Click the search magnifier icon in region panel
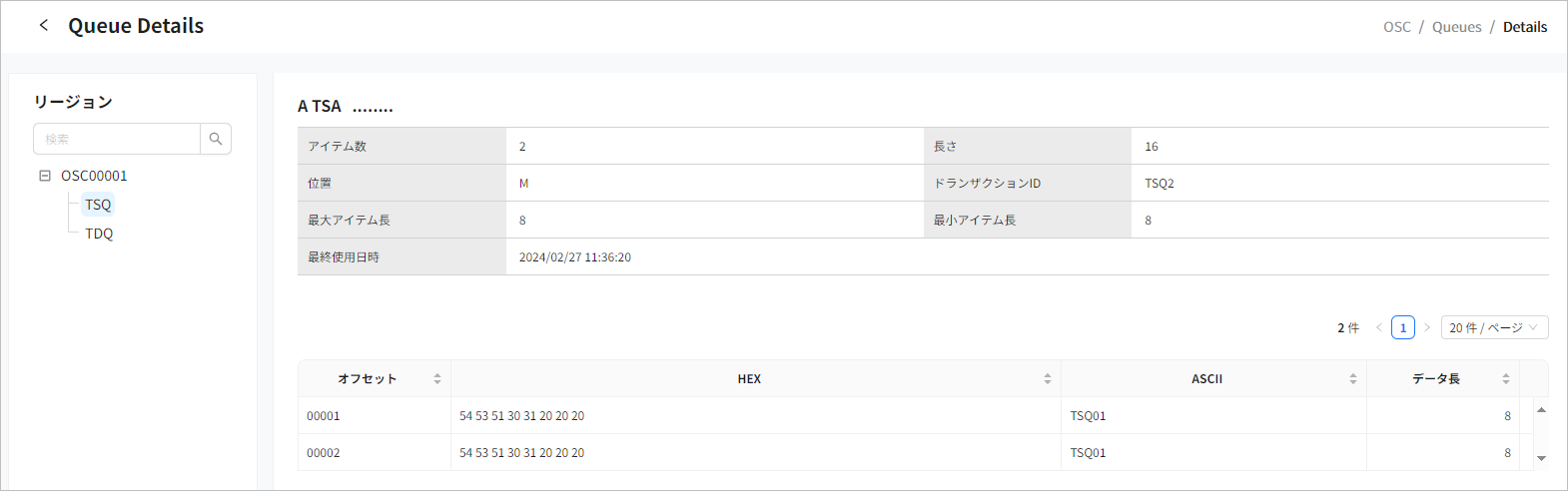1568x491 pixels. click(x=216, y=139)
